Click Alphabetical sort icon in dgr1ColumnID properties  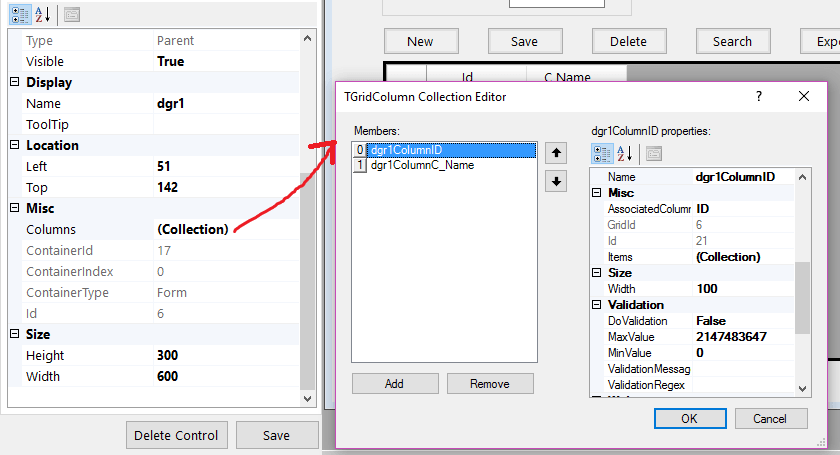(626, 153)
